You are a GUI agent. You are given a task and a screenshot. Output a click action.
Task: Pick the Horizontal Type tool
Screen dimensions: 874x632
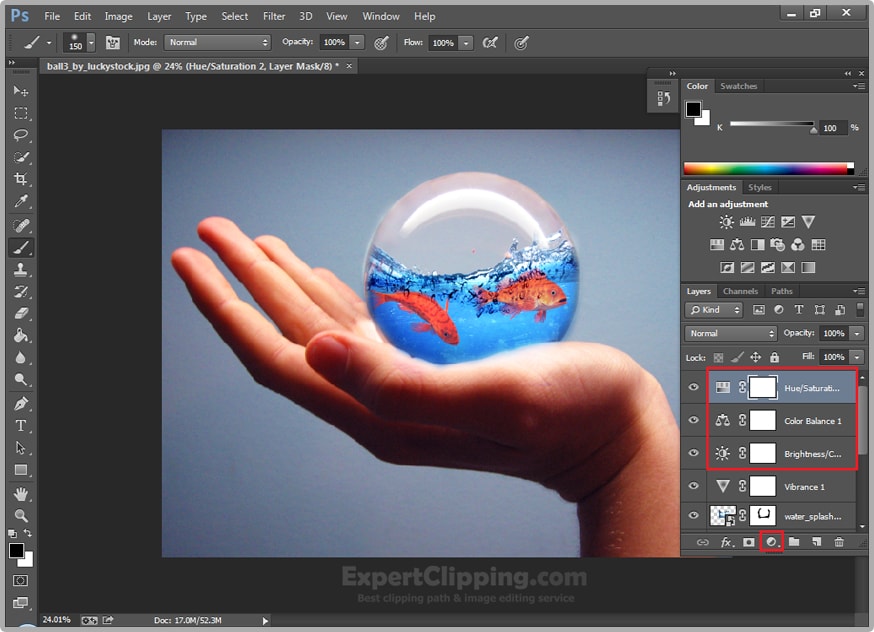pos(20,426)
